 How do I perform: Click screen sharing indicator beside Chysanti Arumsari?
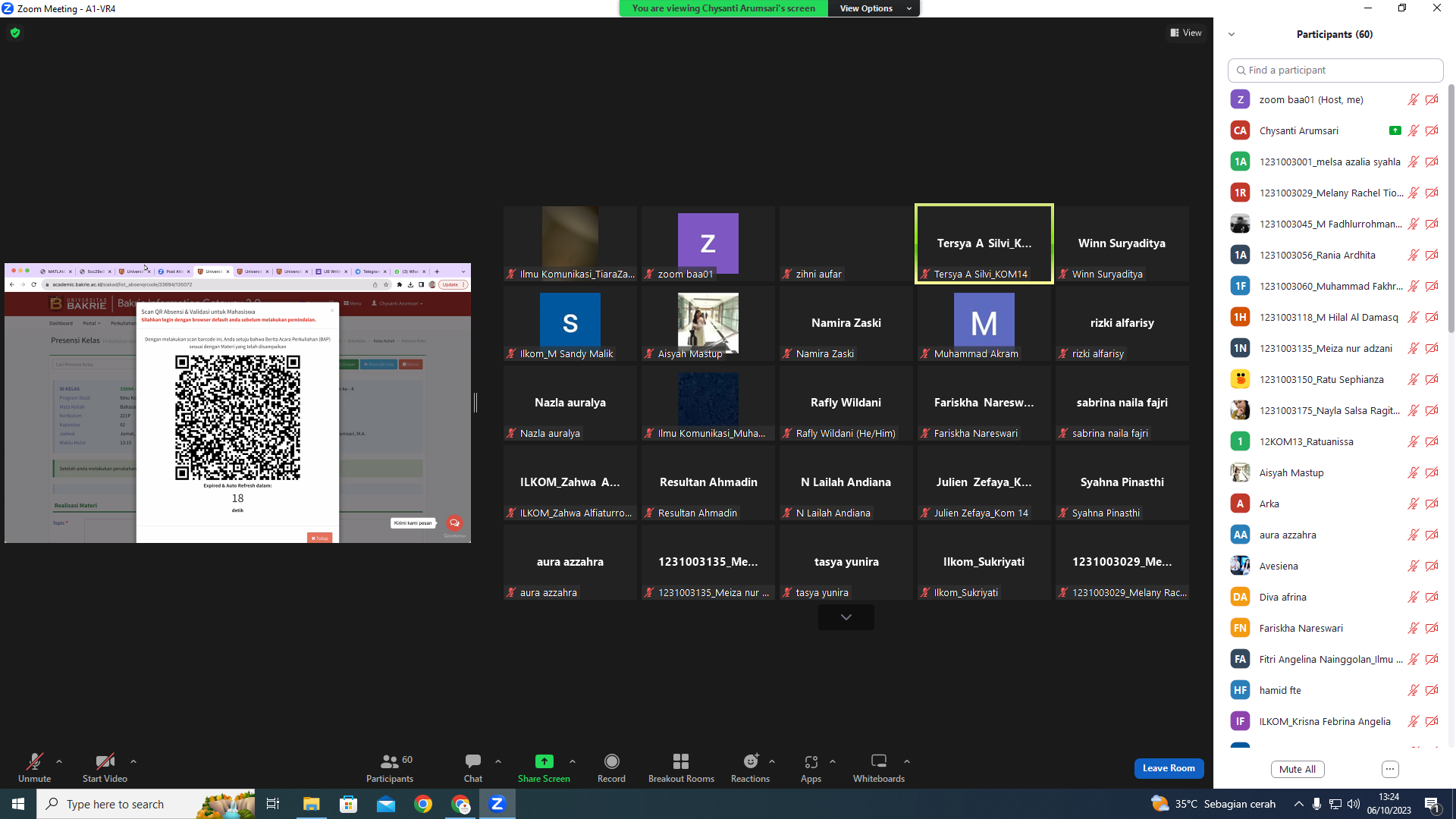pyautogui.click(x=1395, y=130)
